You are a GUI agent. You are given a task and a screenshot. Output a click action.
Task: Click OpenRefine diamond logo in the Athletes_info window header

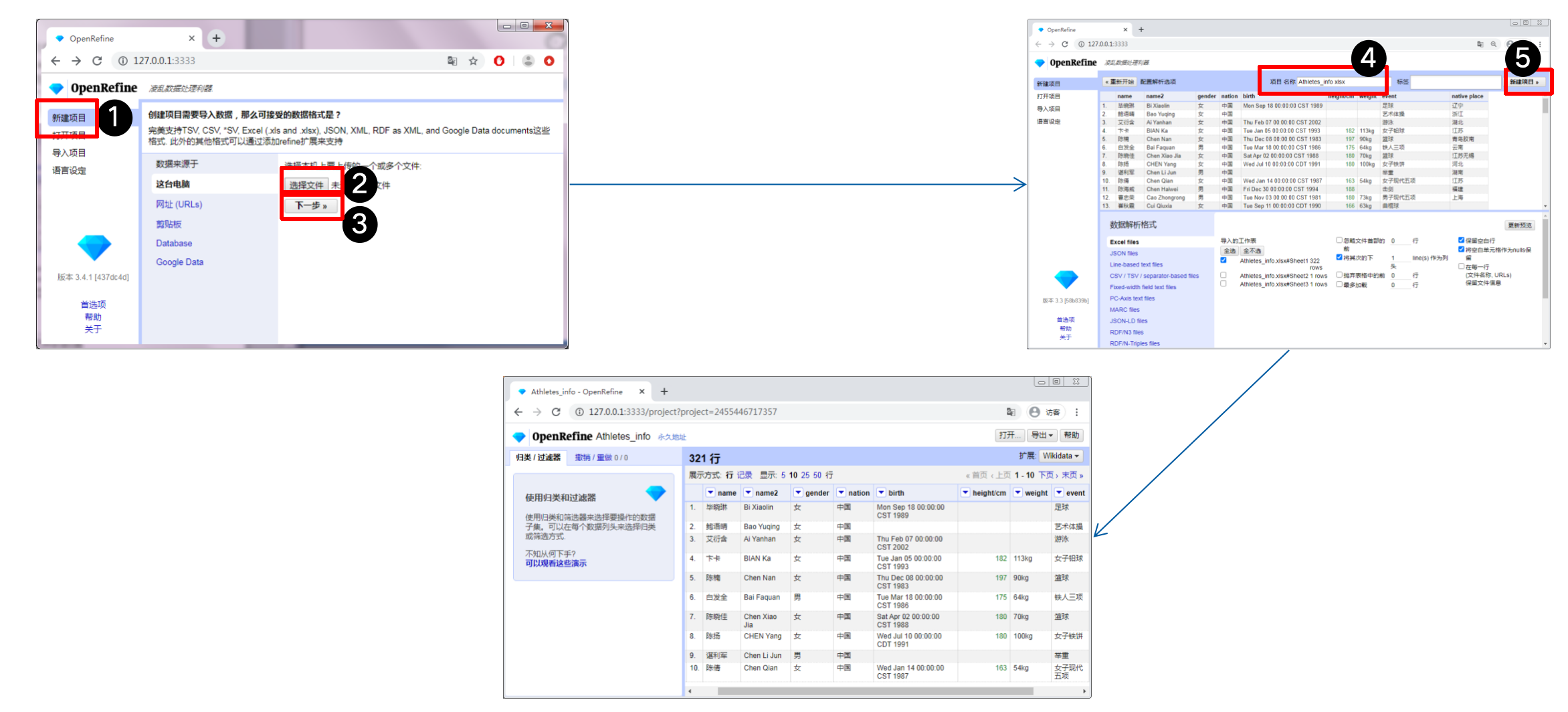pyautogui.click(x=519, y=437)
